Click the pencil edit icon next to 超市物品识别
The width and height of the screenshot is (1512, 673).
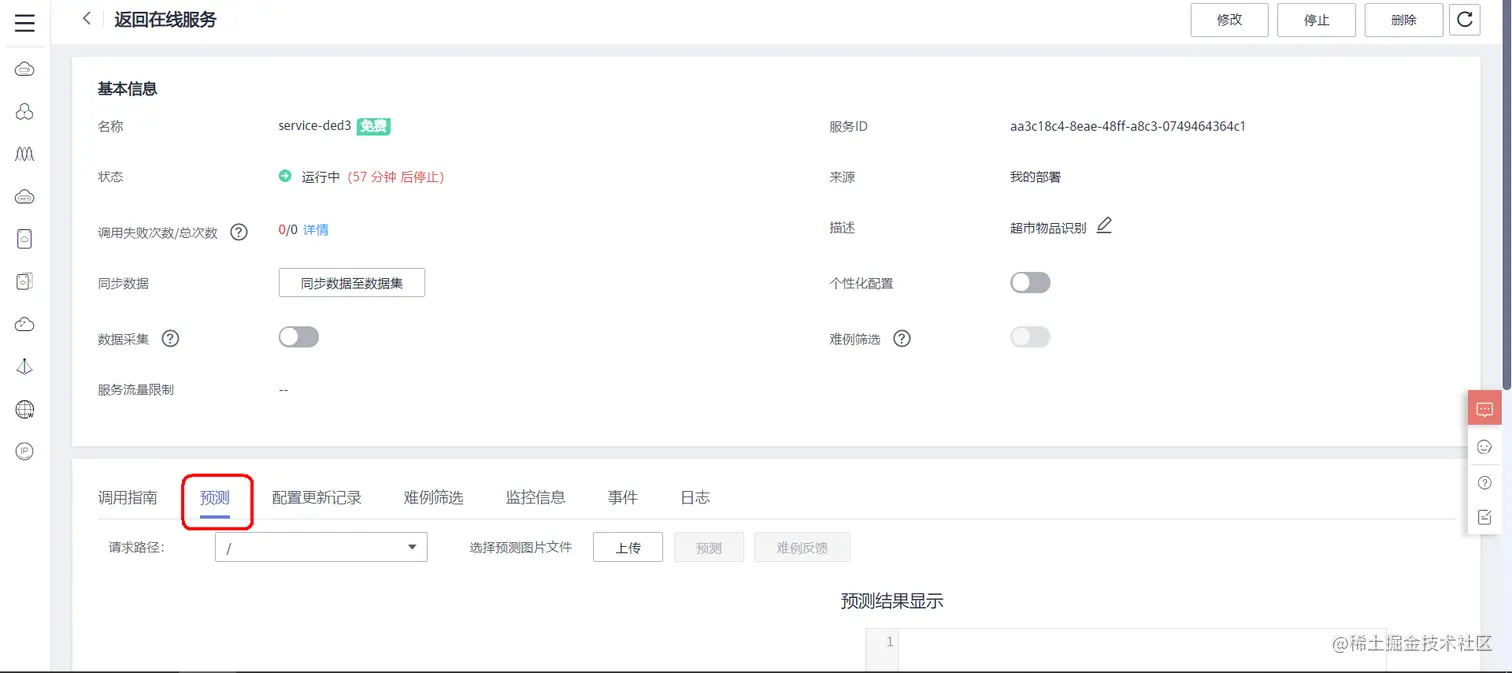(x=1104, y=226)
